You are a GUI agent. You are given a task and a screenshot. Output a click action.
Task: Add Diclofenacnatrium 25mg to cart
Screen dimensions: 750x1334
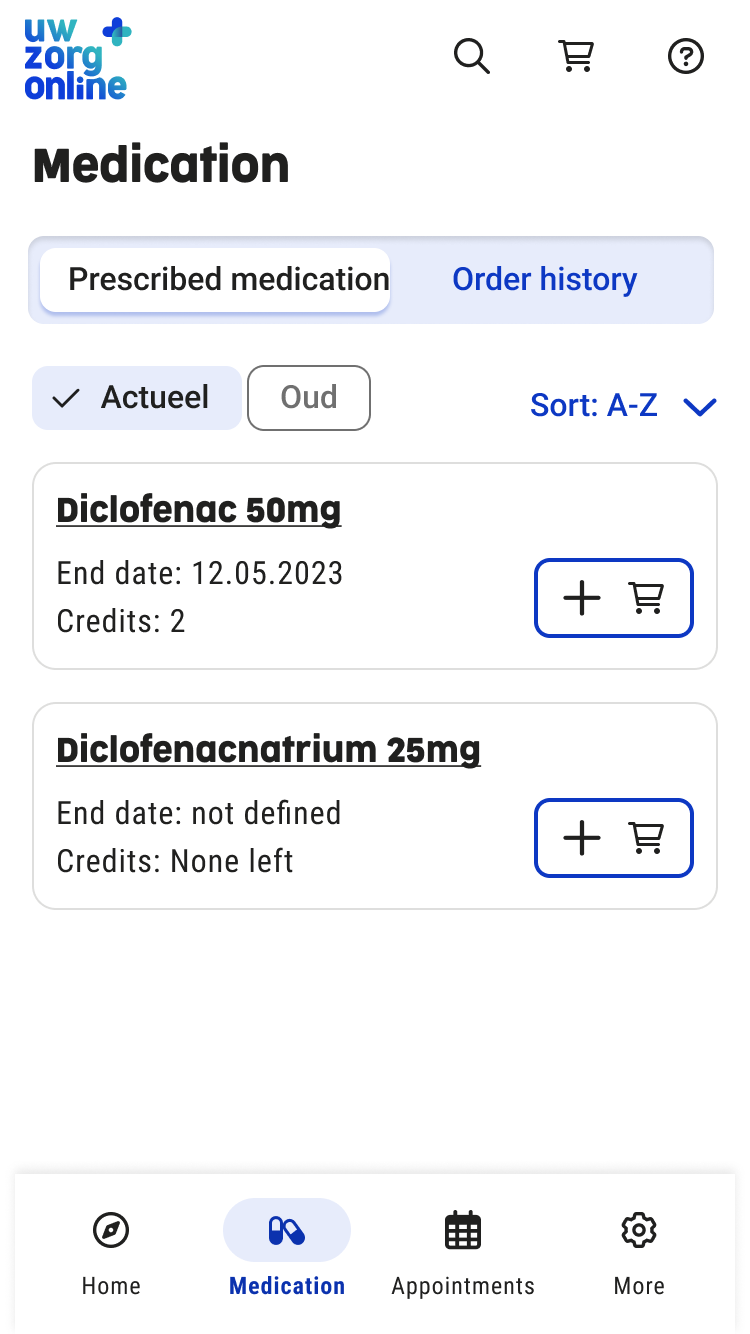point(614,838)
